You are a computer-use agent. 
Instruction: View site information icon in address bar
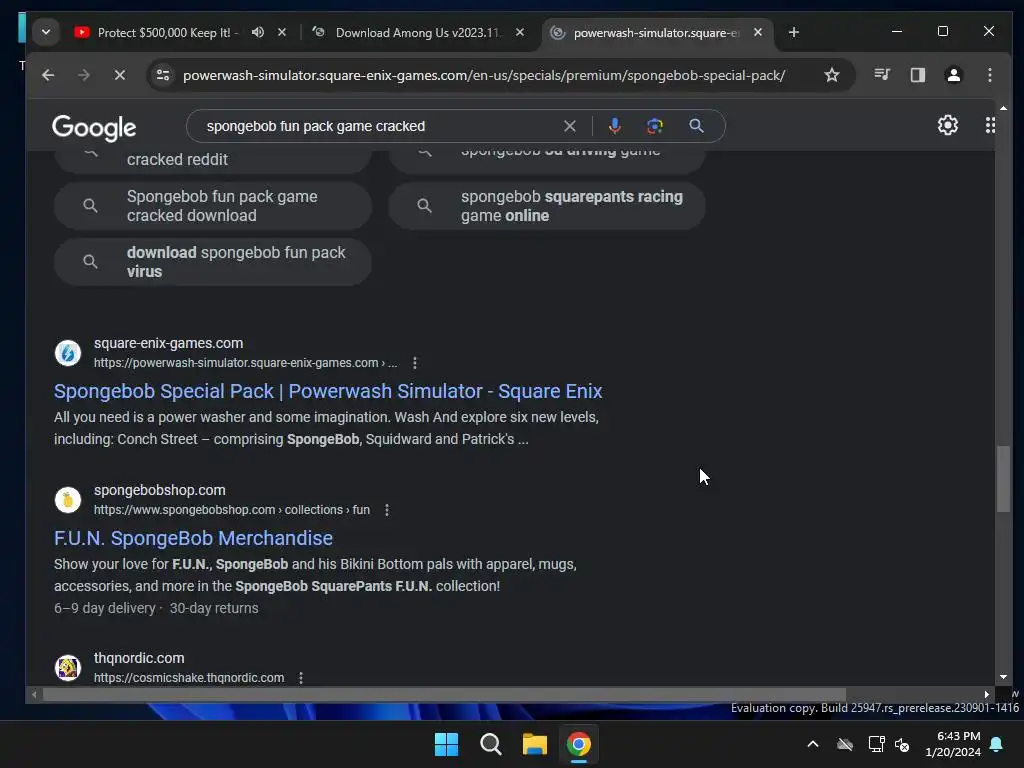[x=163, y=75]
